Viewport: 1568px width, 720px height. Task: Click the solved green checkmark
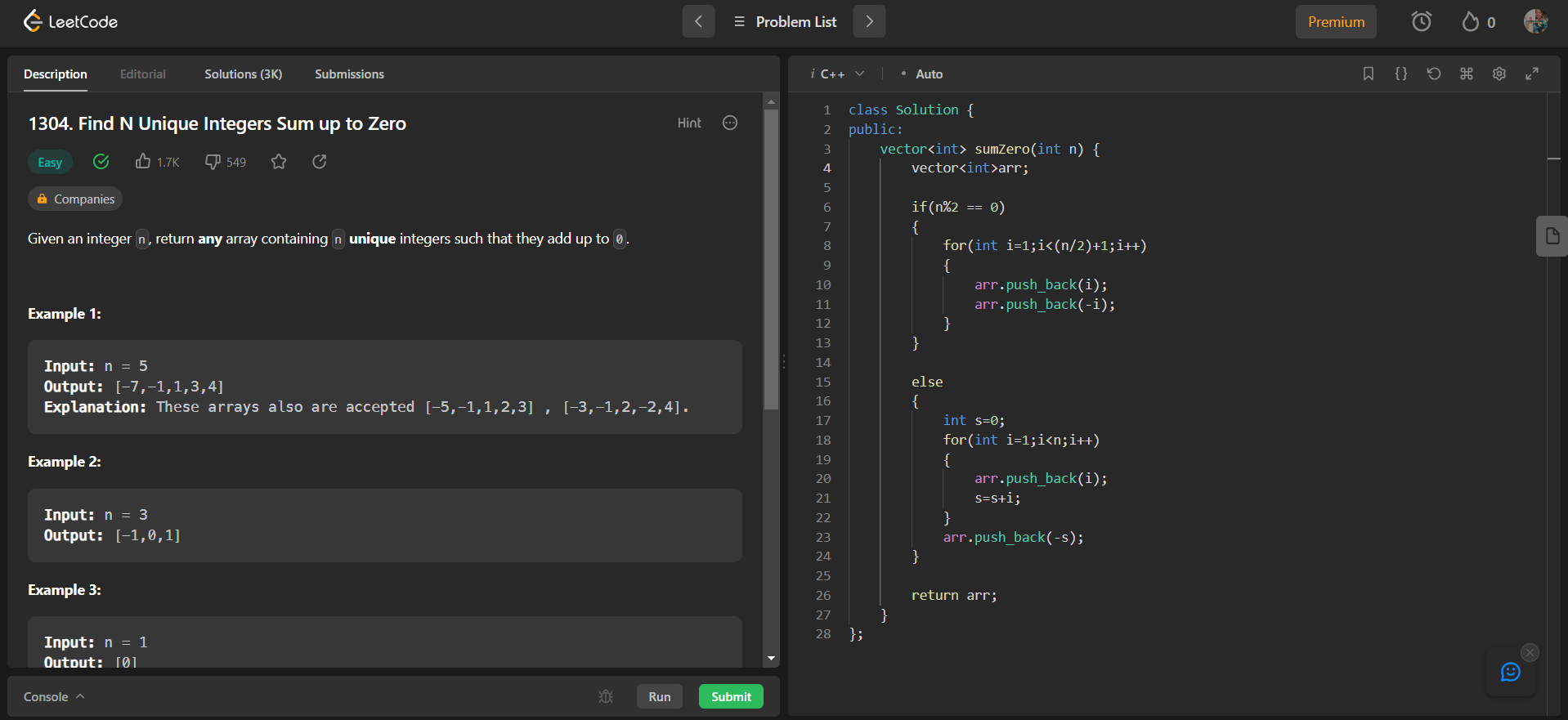[x=101, y=162]
